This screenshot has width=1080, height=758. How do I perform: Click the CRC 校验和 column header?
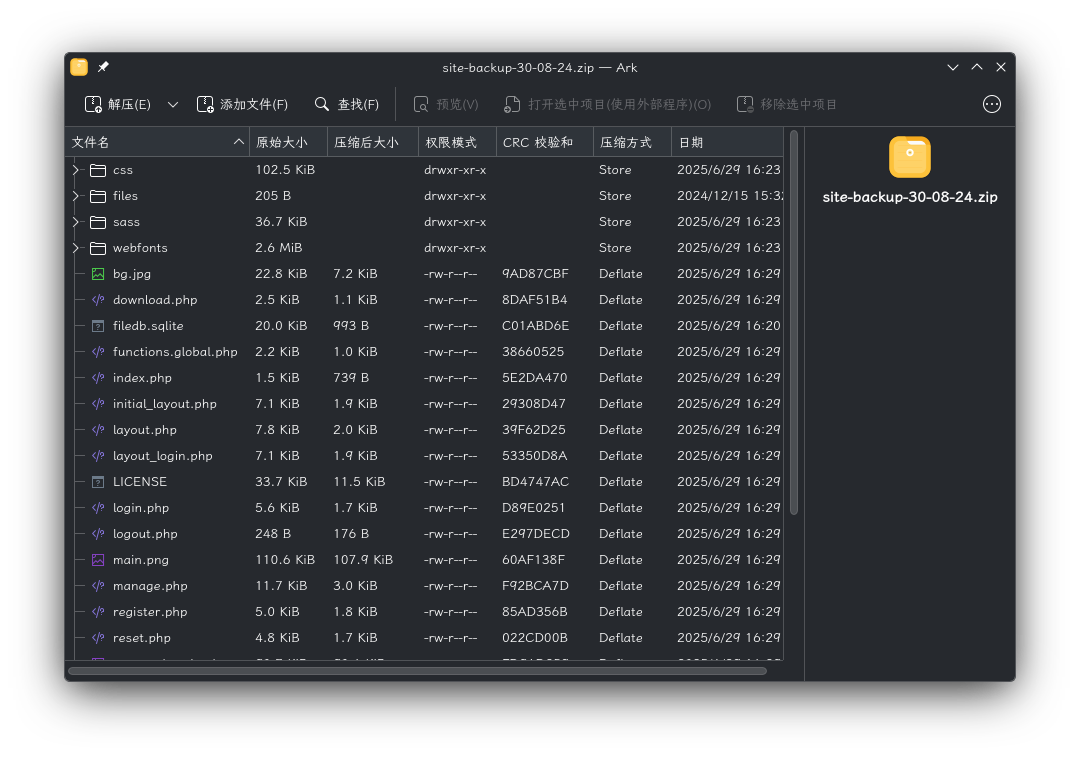point(545,143)
